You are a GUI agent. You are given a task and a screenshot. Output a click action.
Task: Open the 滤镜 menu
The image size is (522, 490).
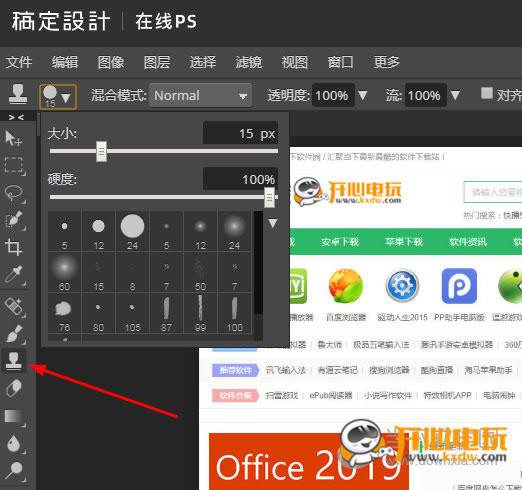[249, 62]
